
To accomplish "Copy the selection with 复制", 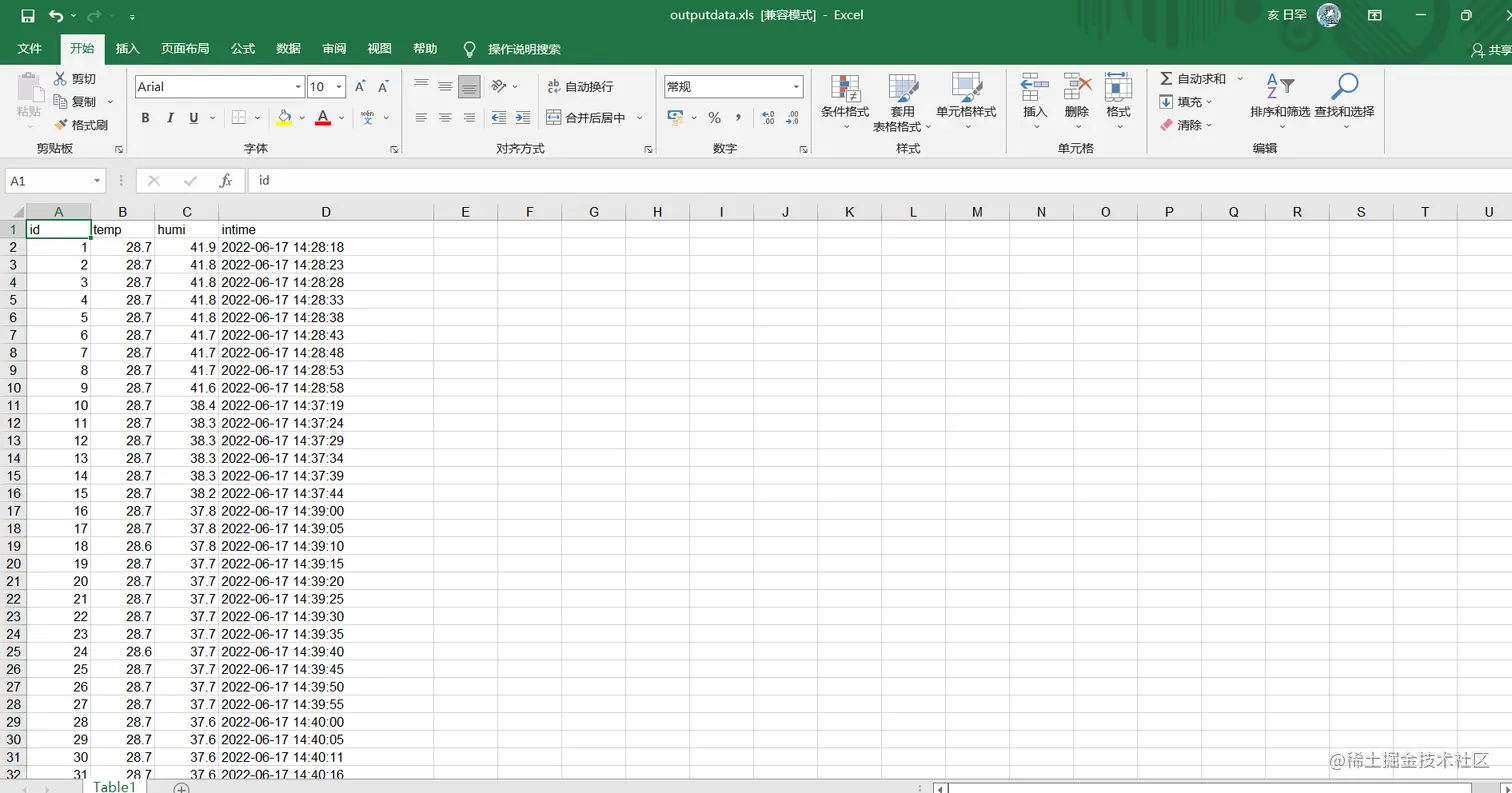I will coord(76,102).
